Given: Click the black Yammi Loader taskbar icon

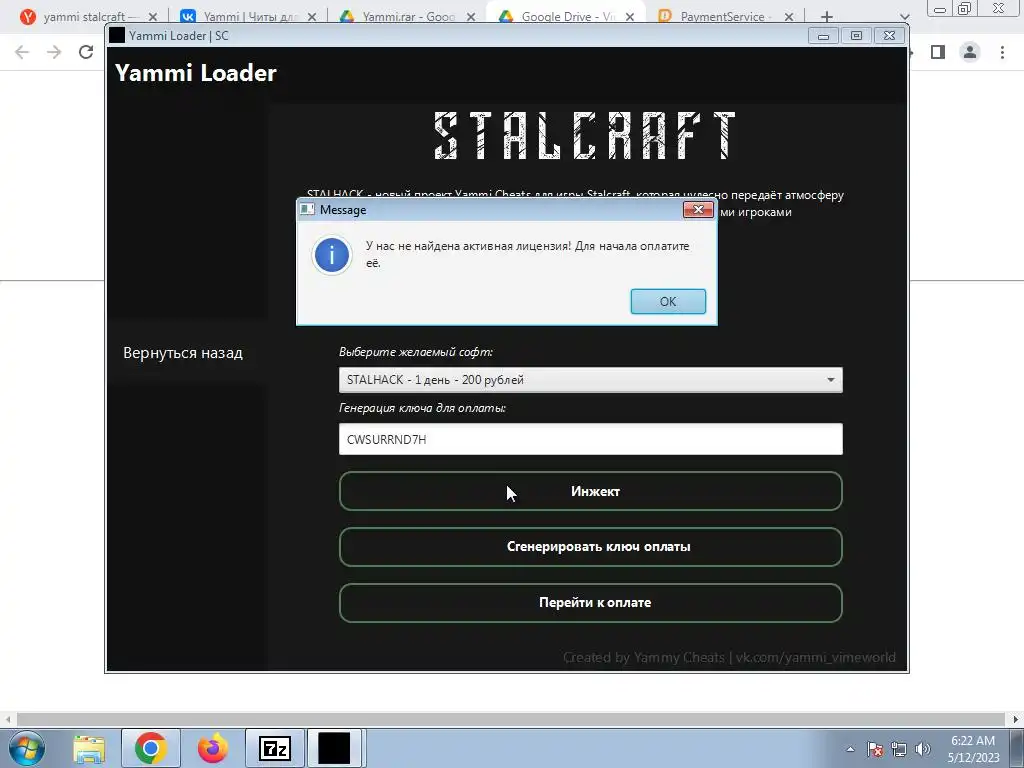Looking at the screenshot, I should 334,748.
